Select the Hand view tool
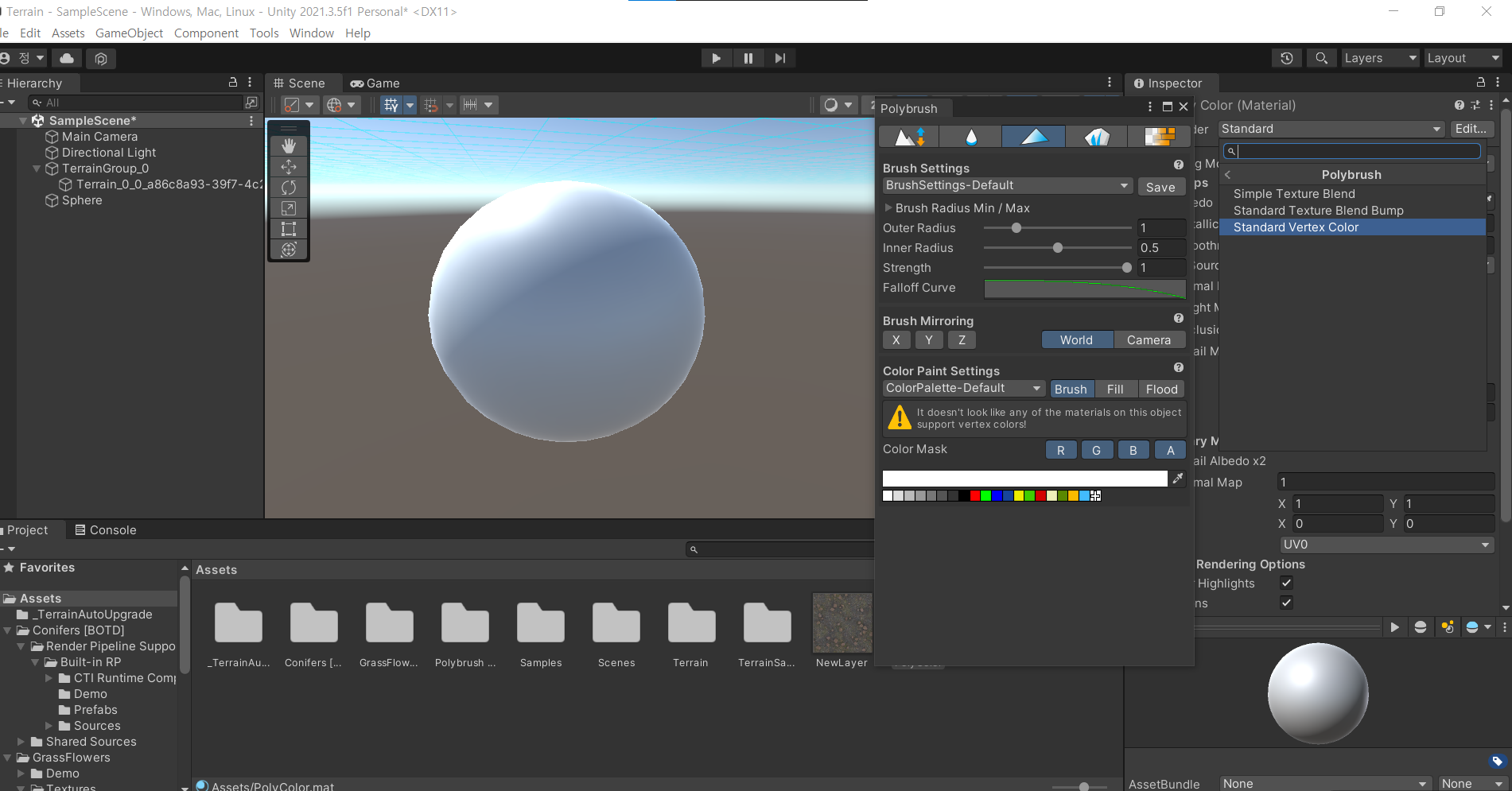The width and height of the screenshot is (1512, 791). [289, 145]
